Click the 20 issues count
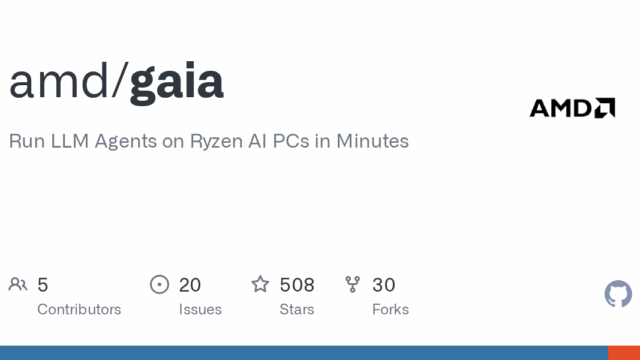This screenshot has height=360, width=640. tap(190, 285)
